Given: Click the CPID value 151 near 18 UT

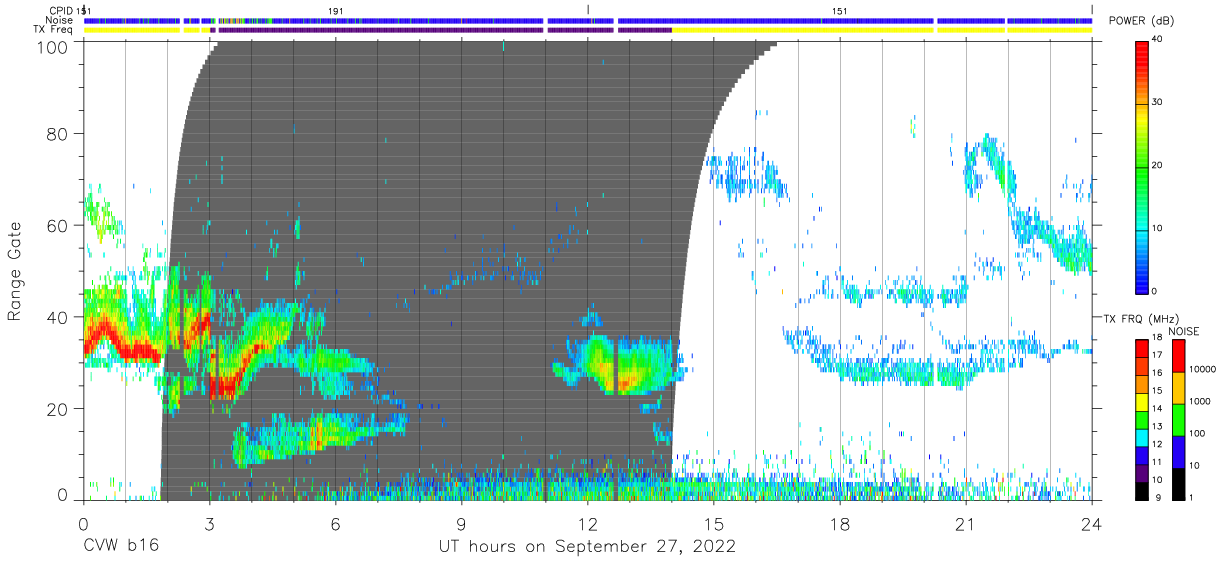Looking at the screenshot, I should click(x=840, y=11).
